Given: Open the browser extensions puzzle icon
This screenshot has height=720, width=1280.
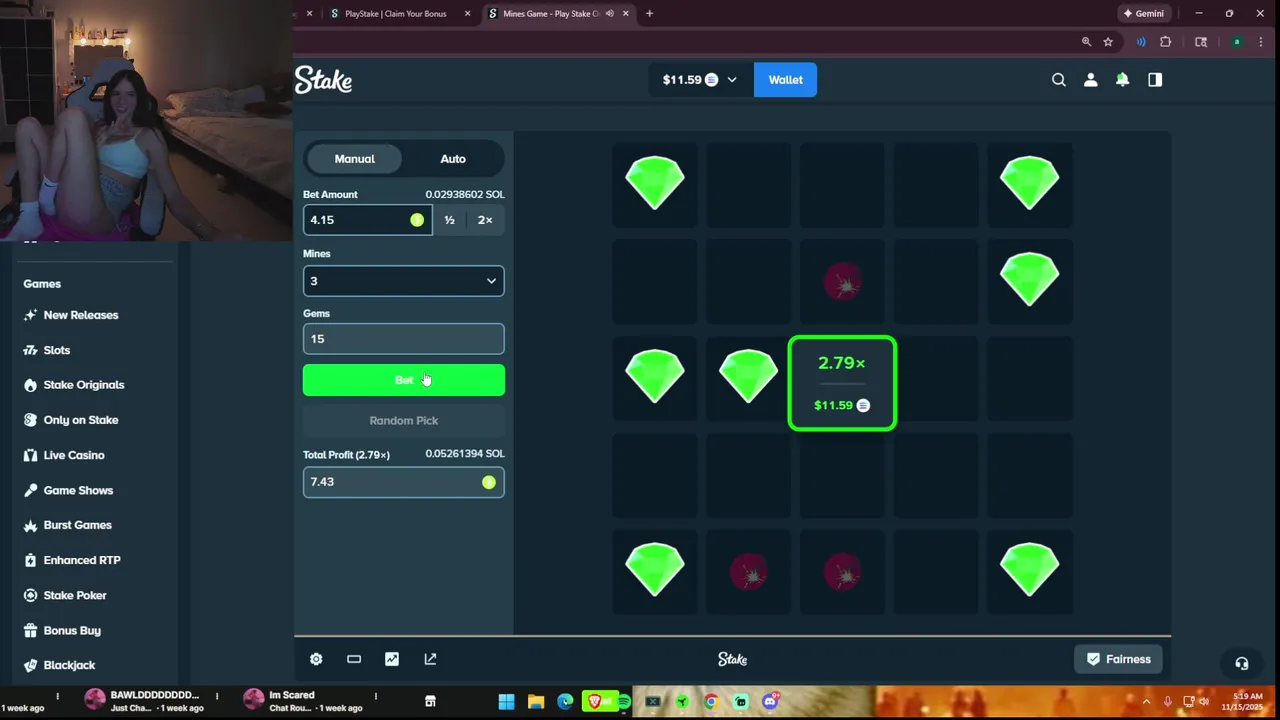Looking at the screenshot, I should 1165,42.
